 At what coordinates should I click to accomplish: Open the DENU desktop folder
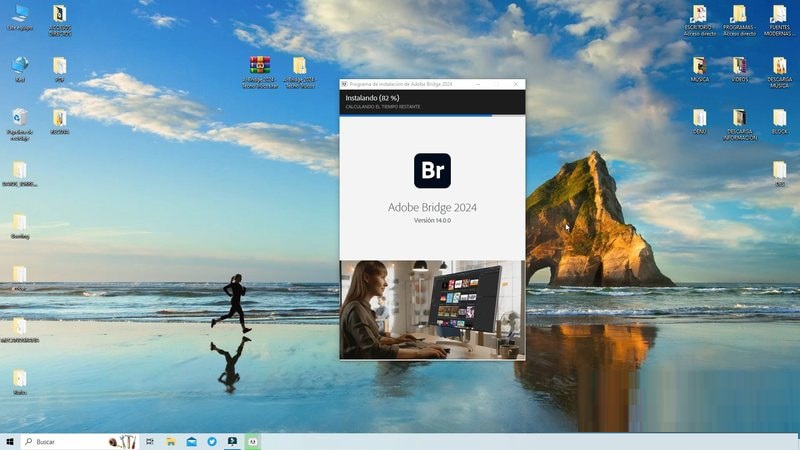pos(699,121)
